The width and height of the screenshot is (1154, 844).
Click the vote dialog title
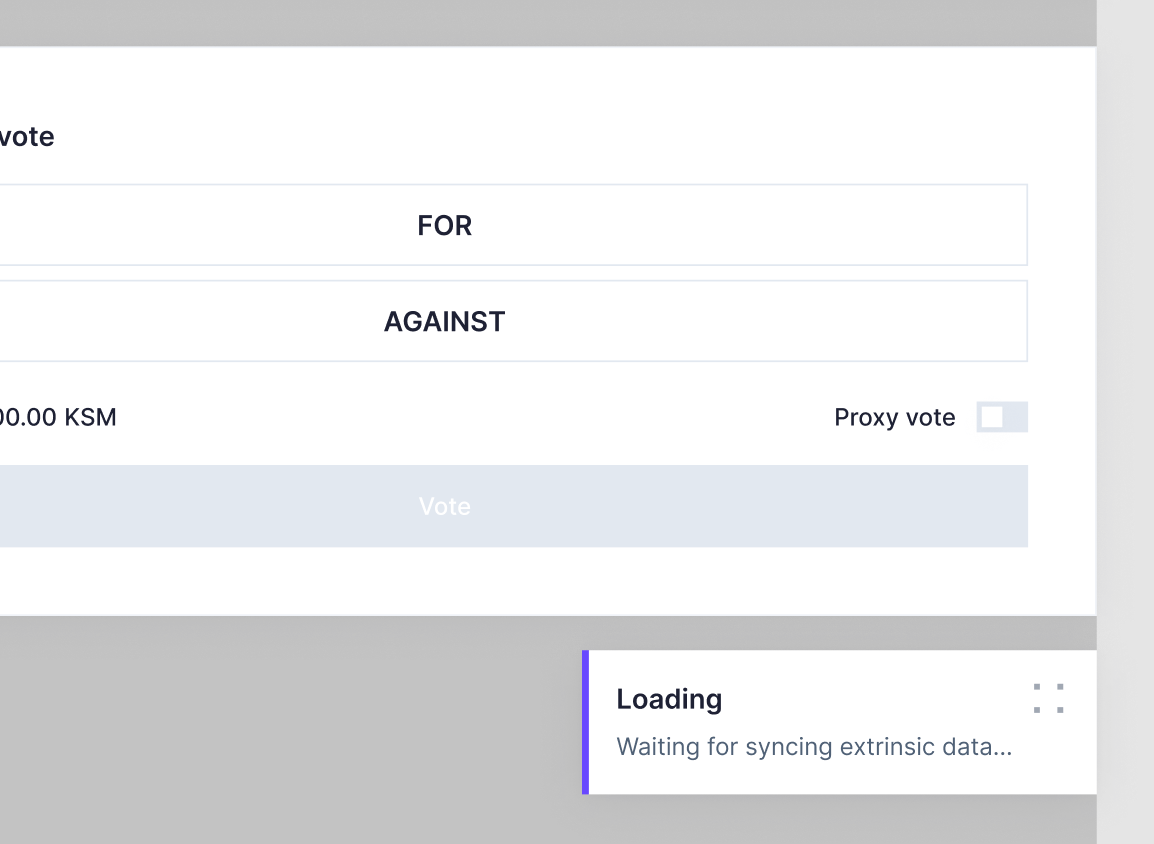pos(27,136)
